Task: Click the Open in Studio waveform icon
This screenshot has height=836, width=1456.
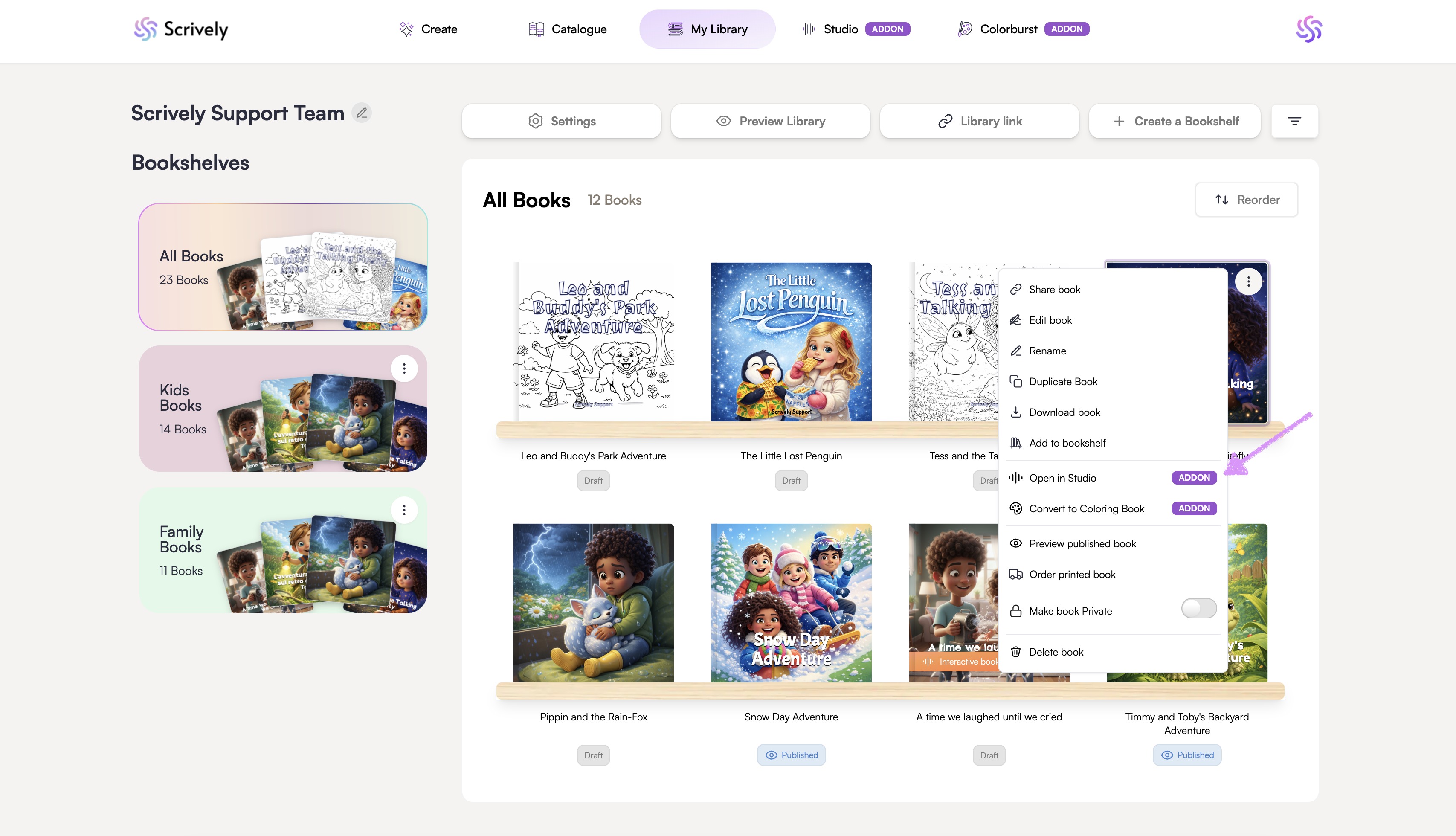Action: click(1015, 478)
